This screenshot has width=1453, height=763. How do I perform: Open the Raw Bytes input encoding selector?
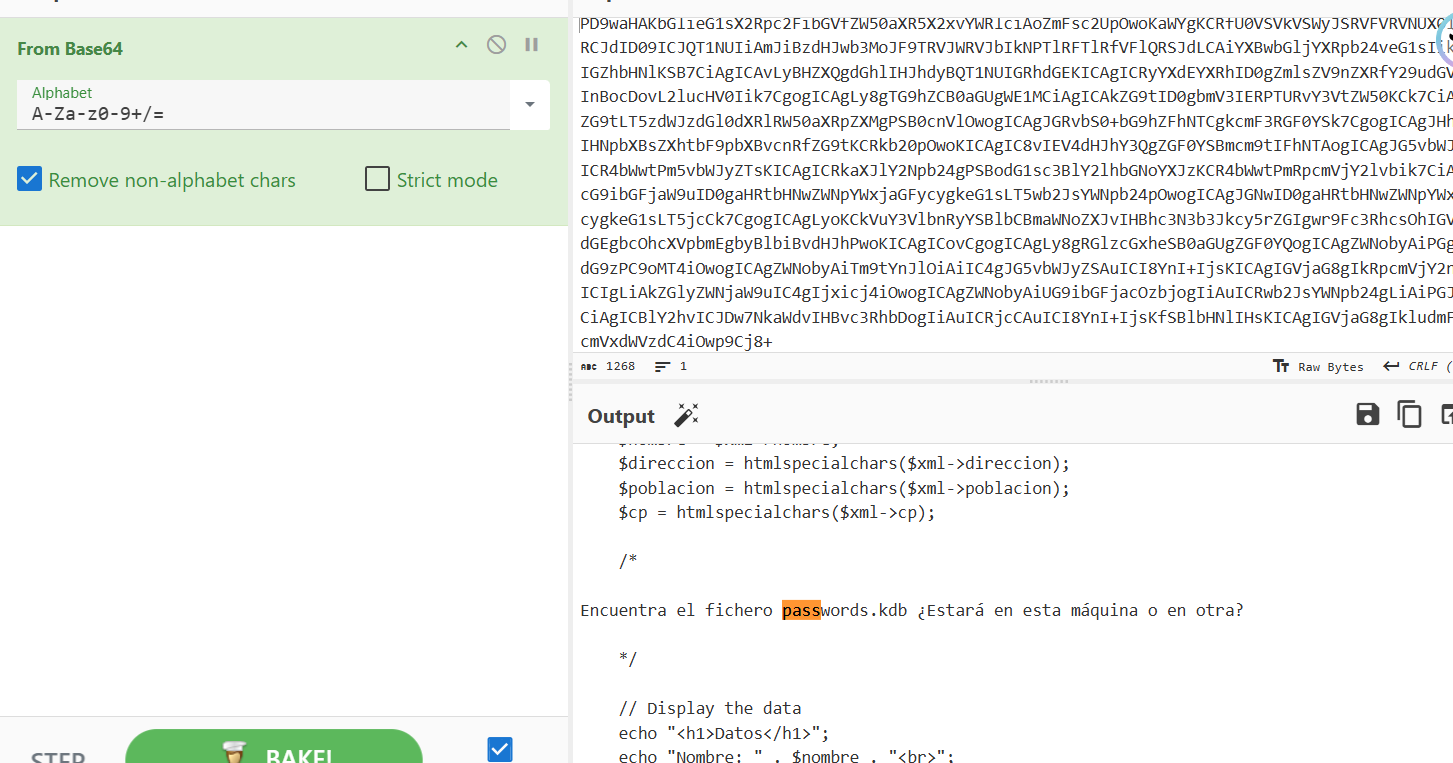tap(1318, 367)
